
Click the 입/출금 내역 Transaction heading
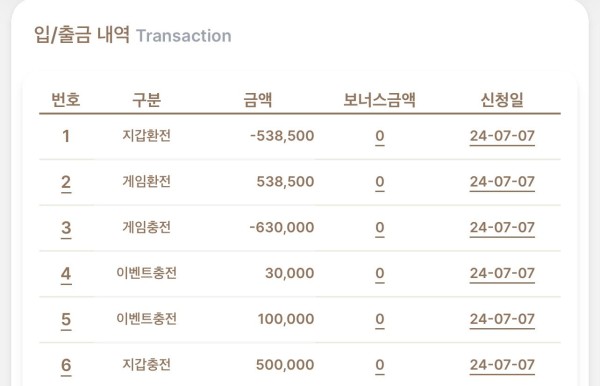133,35
